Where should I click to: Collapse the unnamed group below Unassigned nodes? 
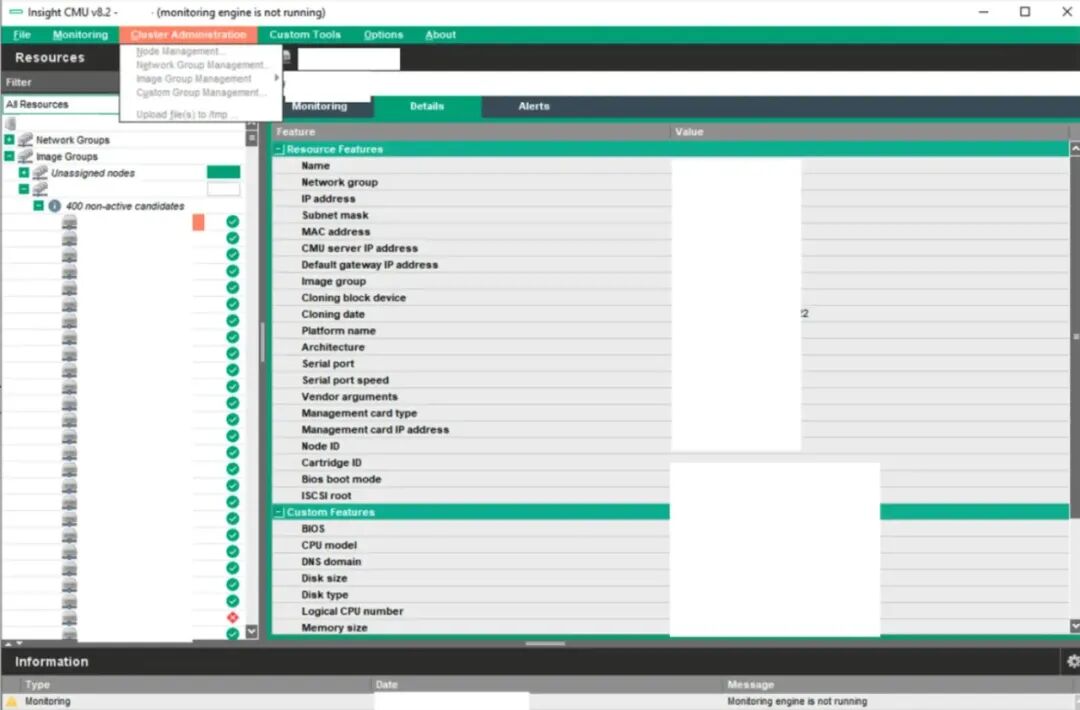pos(24,189)
